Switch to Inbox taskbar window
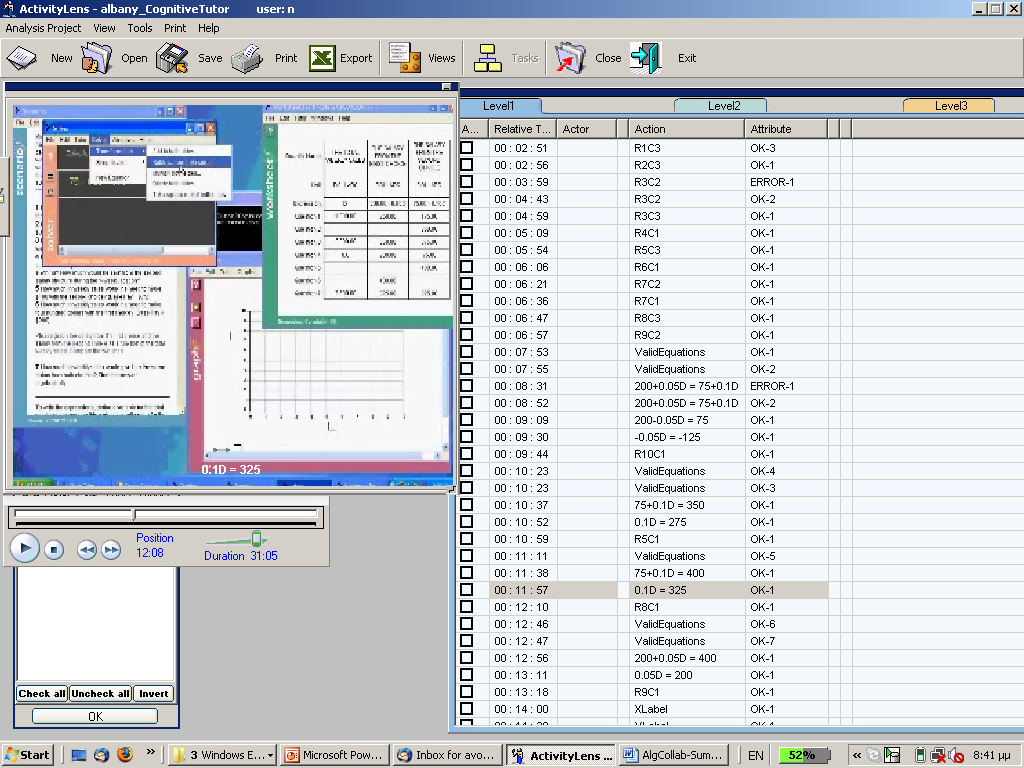This screenshot has width=1024, height=768. pos(449,756)
